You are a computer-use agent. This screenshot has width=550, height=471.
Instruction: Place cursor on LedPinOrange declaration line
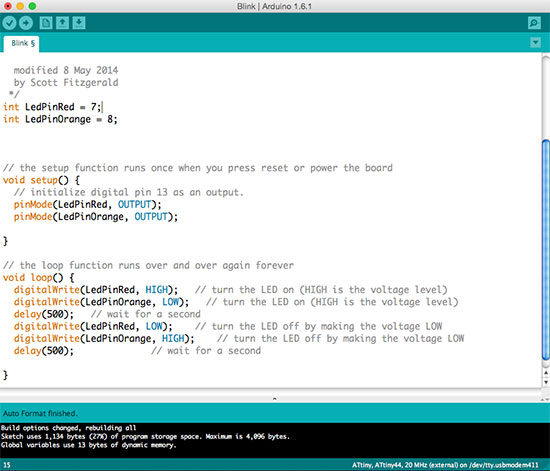[x=60, y=119]
